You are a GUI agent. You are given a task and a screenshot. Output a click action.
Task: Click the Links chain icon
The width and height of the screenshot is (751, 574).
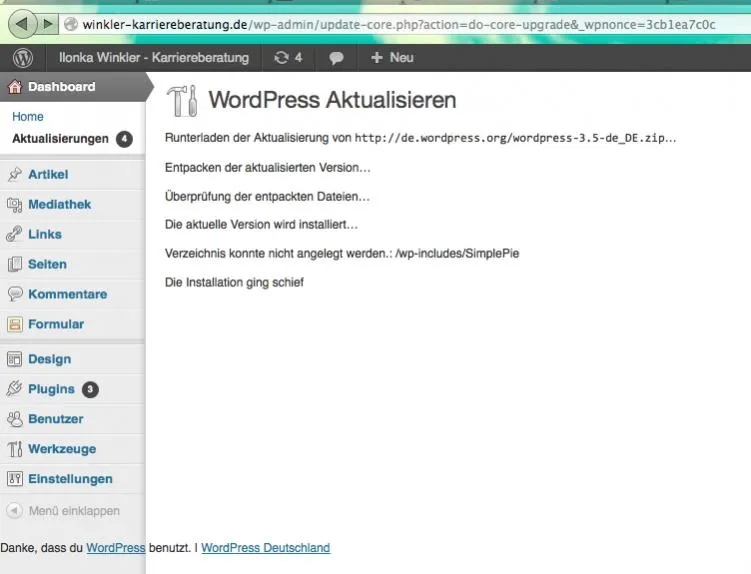point(14,234)
